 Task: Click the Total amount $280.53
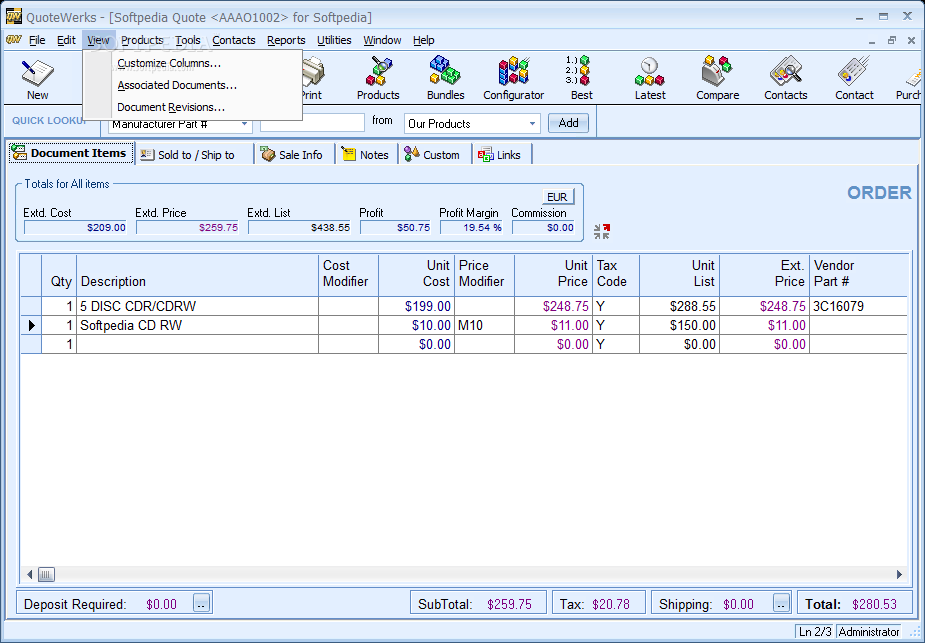874,604
